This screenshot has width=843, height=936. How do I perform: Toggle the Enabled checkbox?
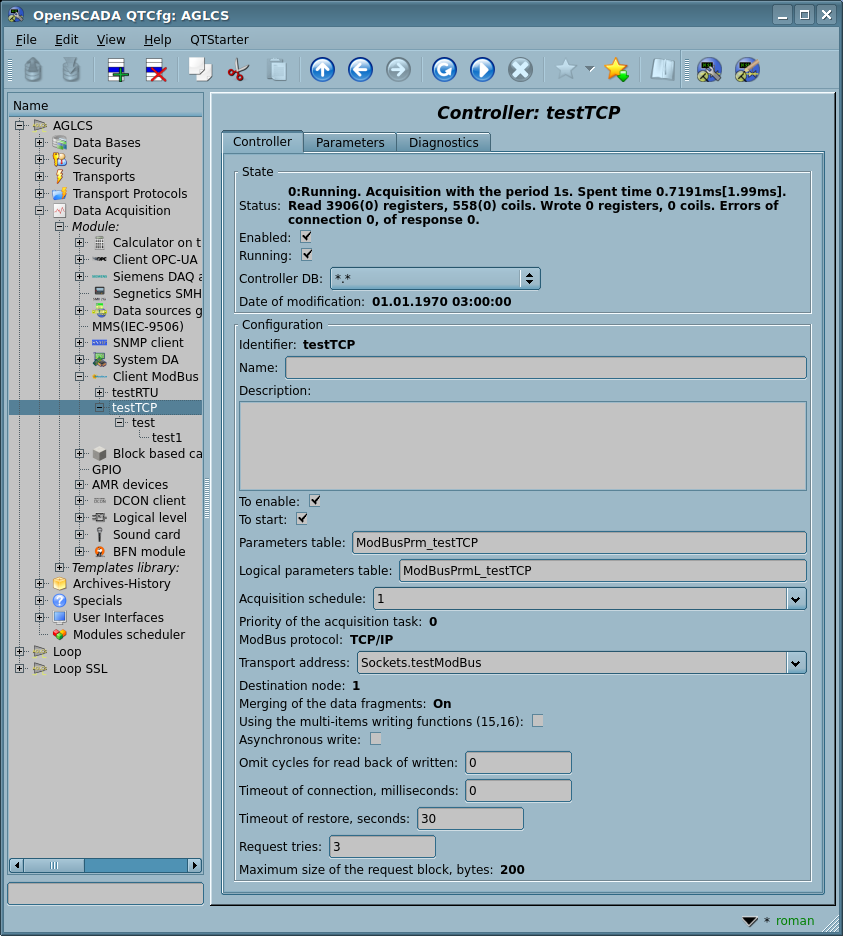click(x=306, y=237)
